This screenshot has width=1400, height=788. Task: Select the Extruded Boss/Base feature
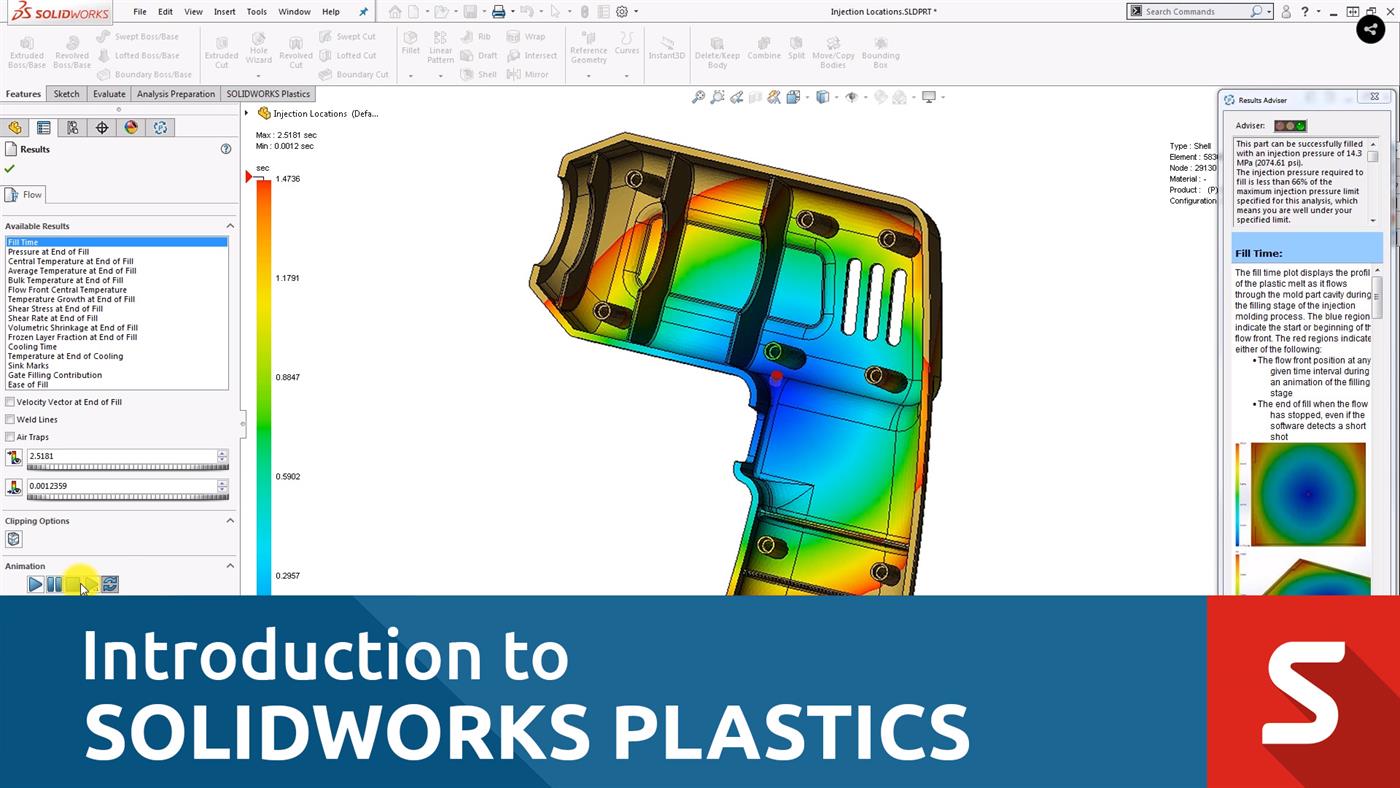coord(26,48)
